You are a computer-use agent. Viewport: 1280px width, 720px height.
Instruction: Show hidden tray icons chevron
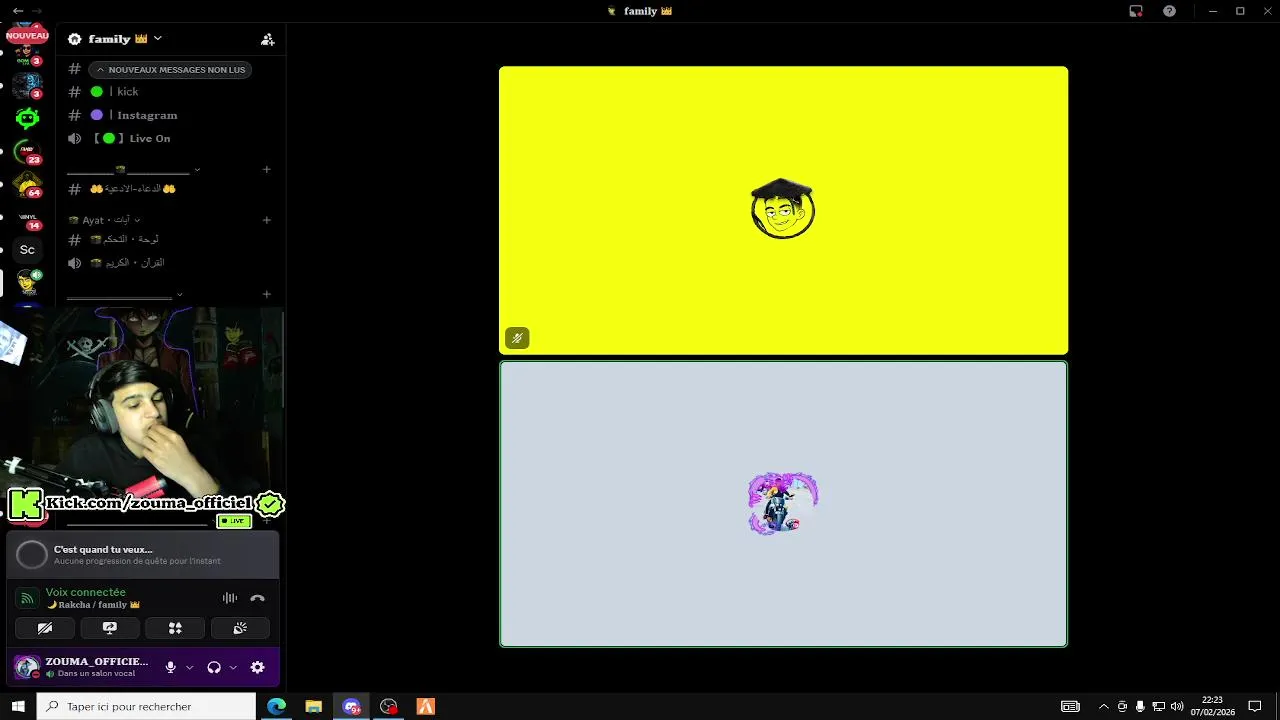click(1104, 707)
